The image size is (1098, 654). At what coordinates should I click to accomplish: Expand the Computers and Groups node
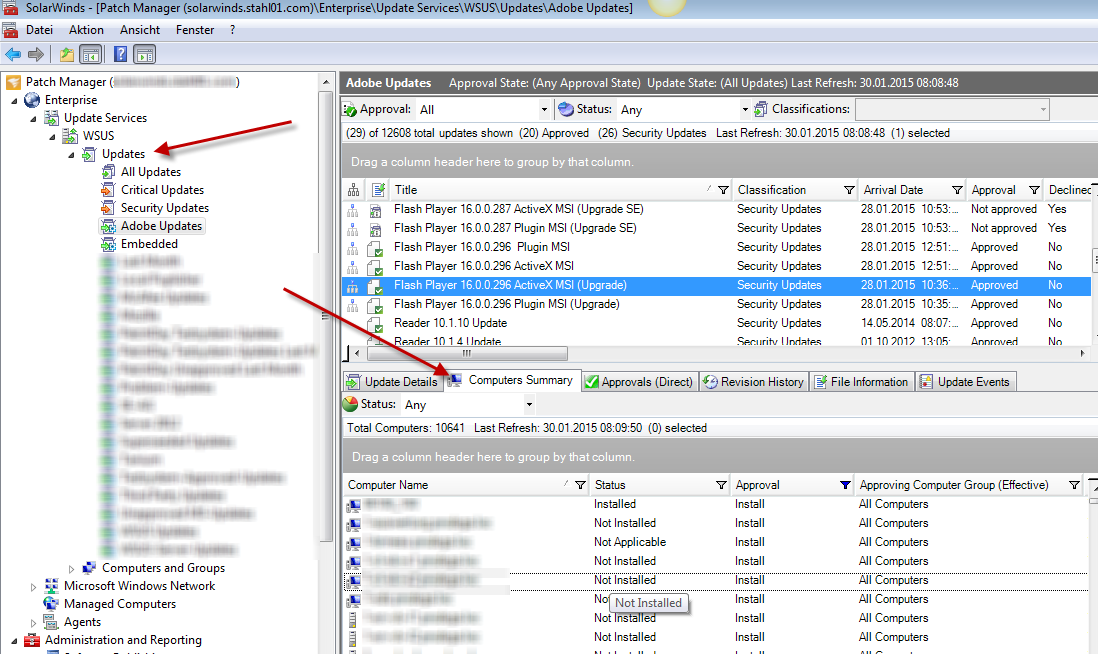(x=71, y=569)
